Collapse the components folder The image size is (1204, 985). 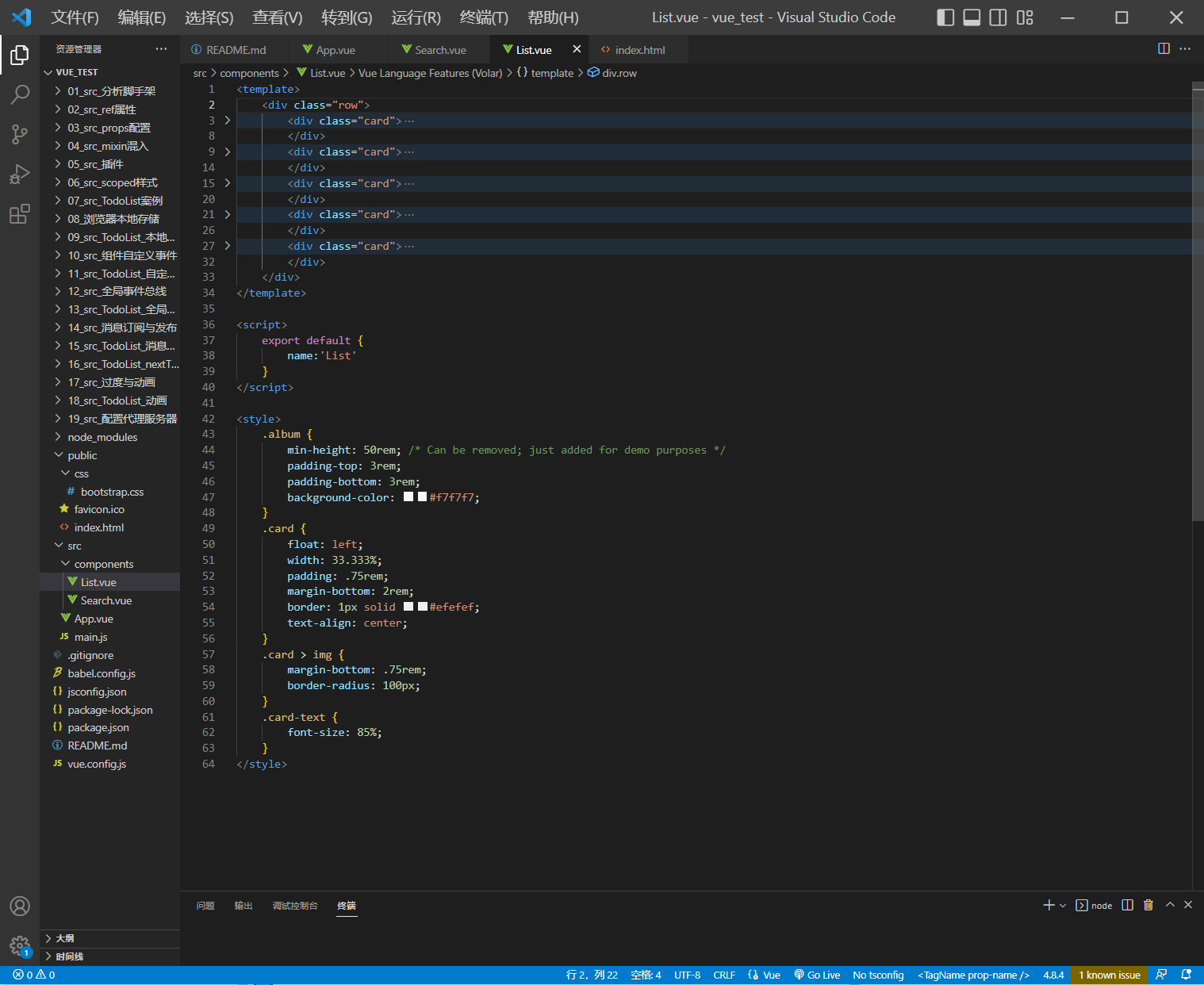pyautogui.click(x=109, y=564)
